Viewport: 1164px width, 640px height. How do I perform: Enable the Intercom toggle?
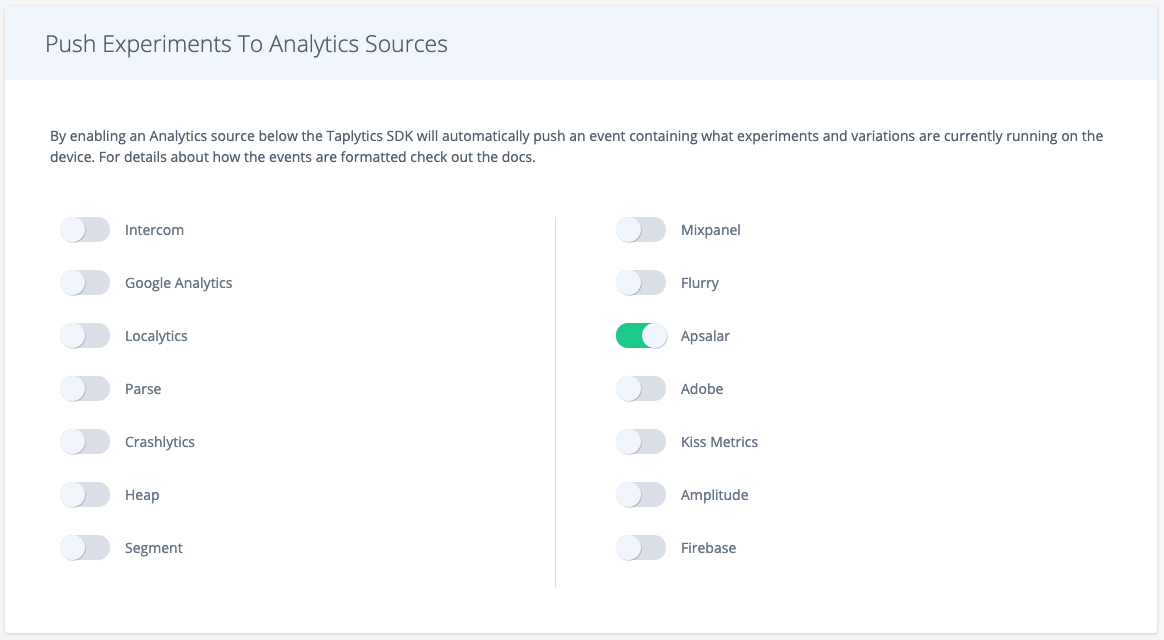pyautogui.click(x=85, y=230)
